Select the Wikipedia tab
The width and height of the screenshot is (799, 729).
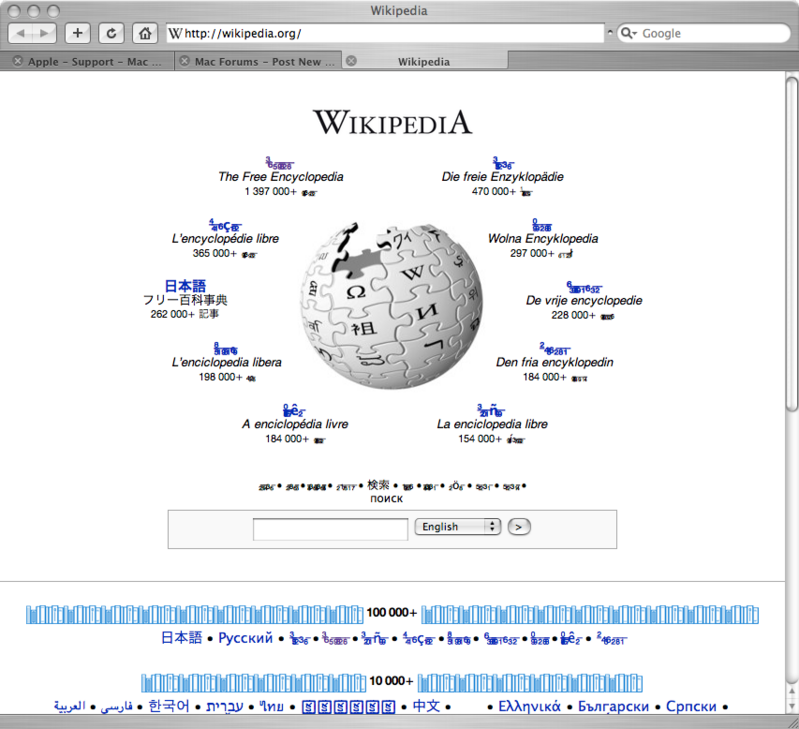coord(424,61)
